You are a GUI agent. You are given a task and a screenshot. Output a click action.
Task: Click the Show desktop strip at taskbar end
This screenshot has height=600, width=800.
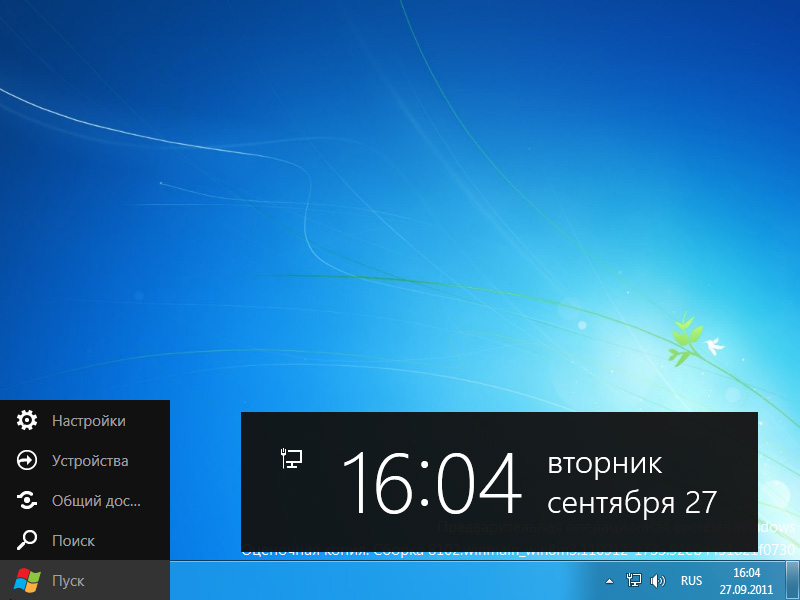[792, 581]
